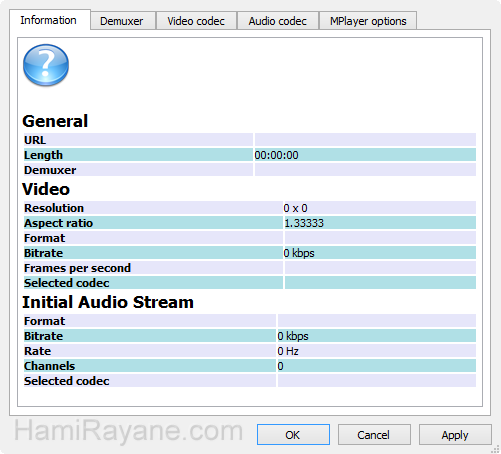Click the Length row label
501x454 pixels.
43,155
